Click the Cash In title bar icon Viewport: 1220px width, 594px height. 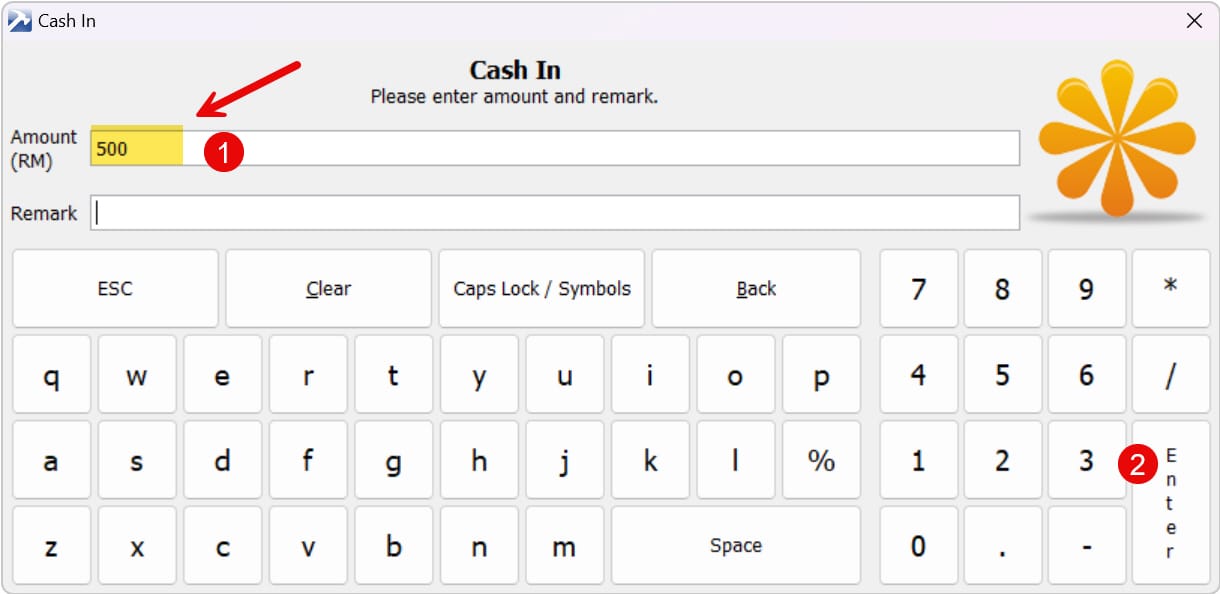19,20
